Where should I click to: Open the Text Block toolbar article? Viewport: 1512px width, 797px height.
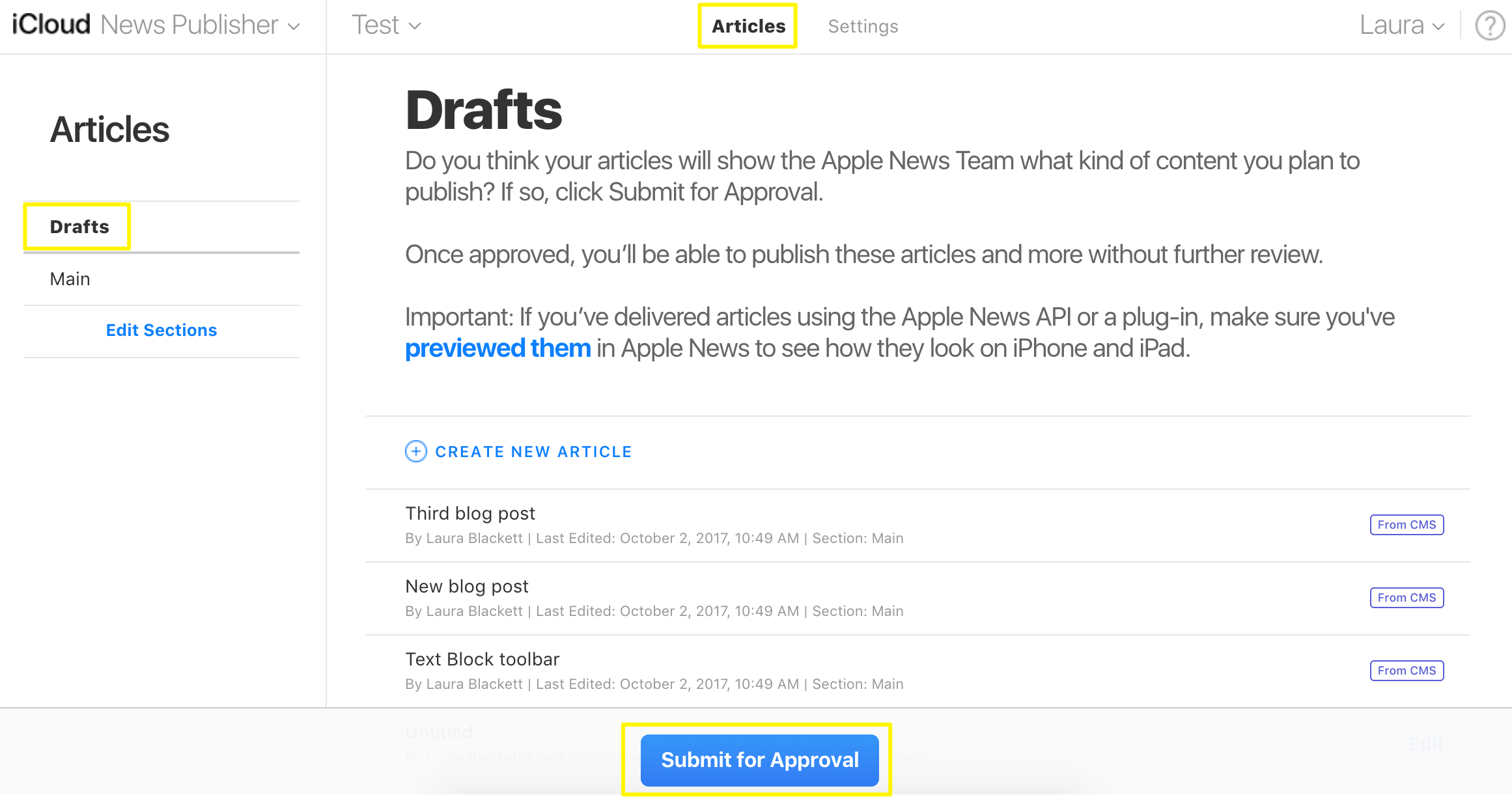pyautogui.click(x=483, y=659)
